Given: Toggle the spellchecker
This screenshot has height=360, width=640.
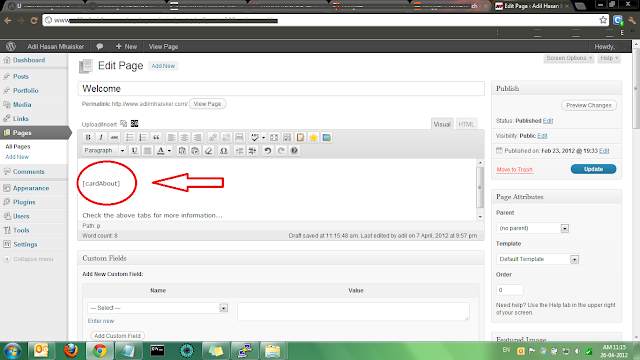Looking at the screenshot, I should tap(255, 138).
